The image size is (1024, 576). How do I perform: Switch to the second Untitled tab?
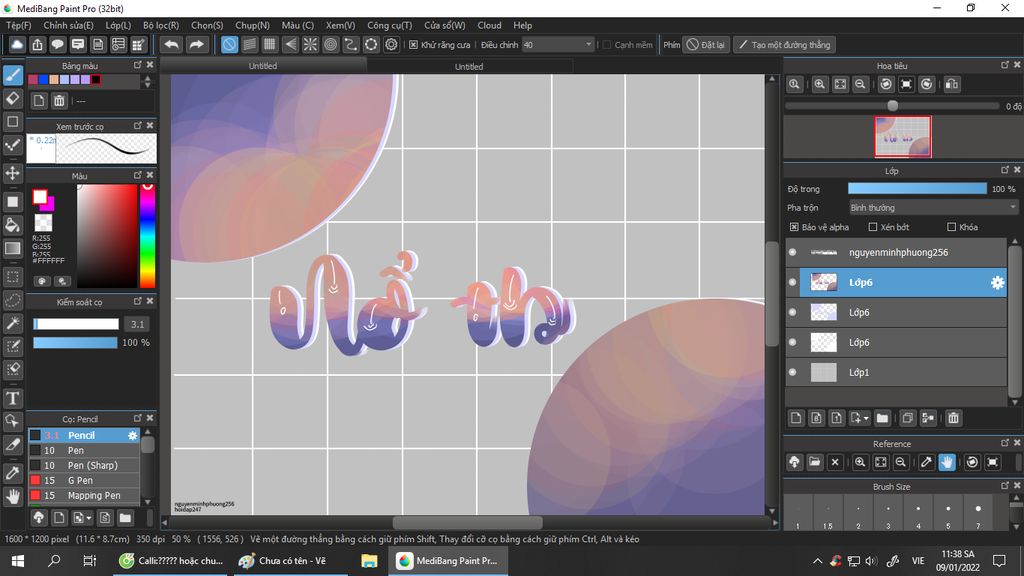pos(469,66)
